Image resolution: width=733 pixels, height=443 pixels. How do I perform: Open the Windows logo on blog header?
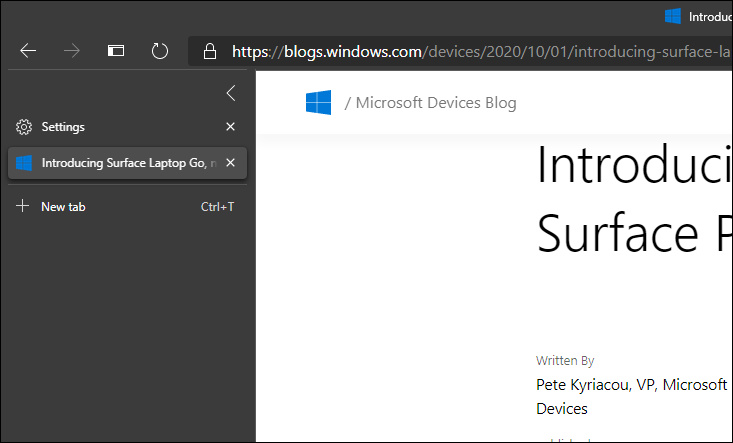(318, 102)
